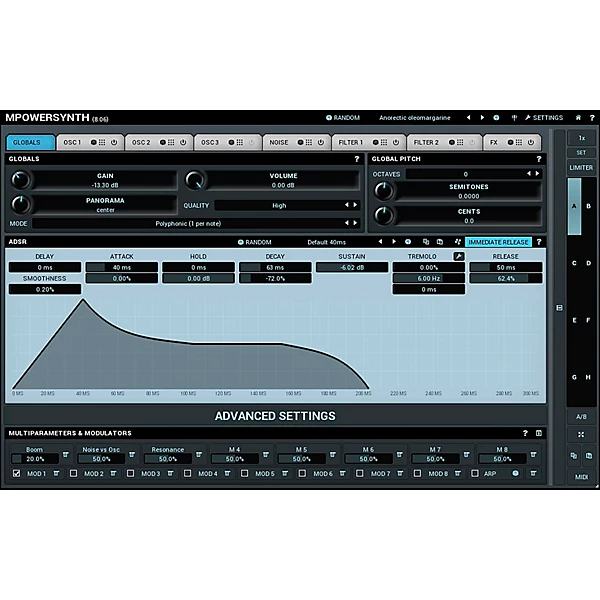Image resolution: width=600 pixels, height=600 pixels.
Task: Click the QUALITY right arrow
Action: coord(355,205)
